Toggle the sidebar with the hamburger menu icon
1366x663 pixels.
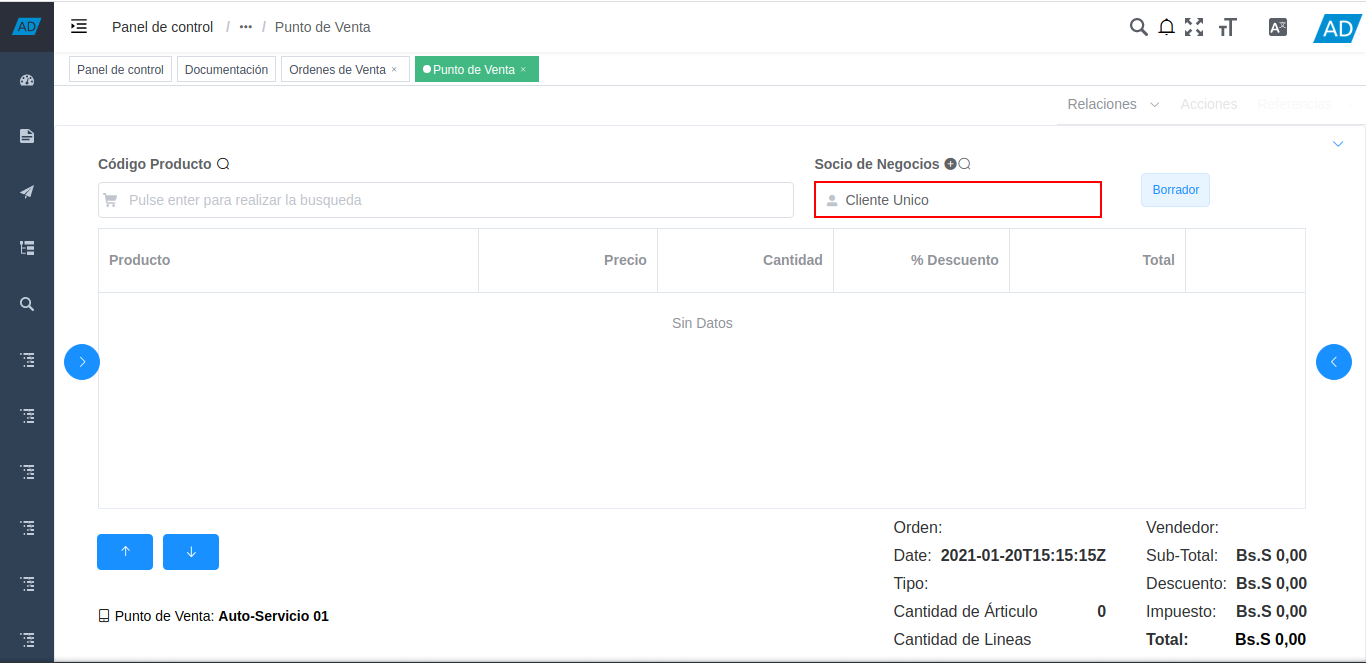(x=78, y=27)
